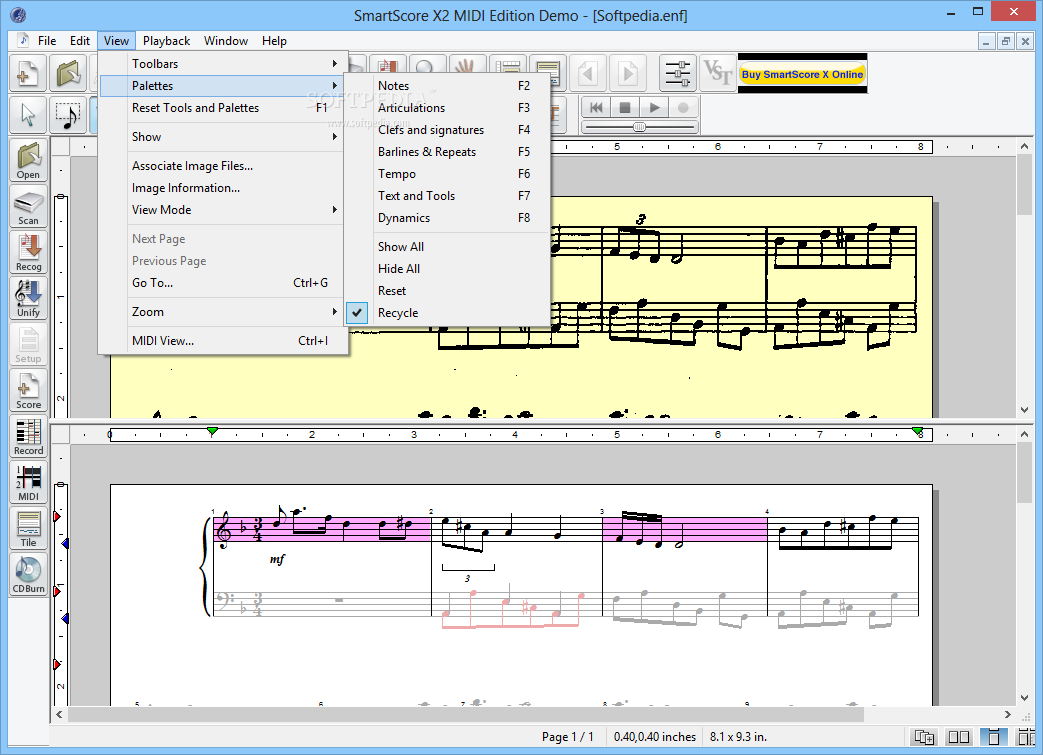This screenshot has width=1043, height=755.
Task: Click the right green triangle marker on the lower ruler
Action: click(x=917, y=432)
